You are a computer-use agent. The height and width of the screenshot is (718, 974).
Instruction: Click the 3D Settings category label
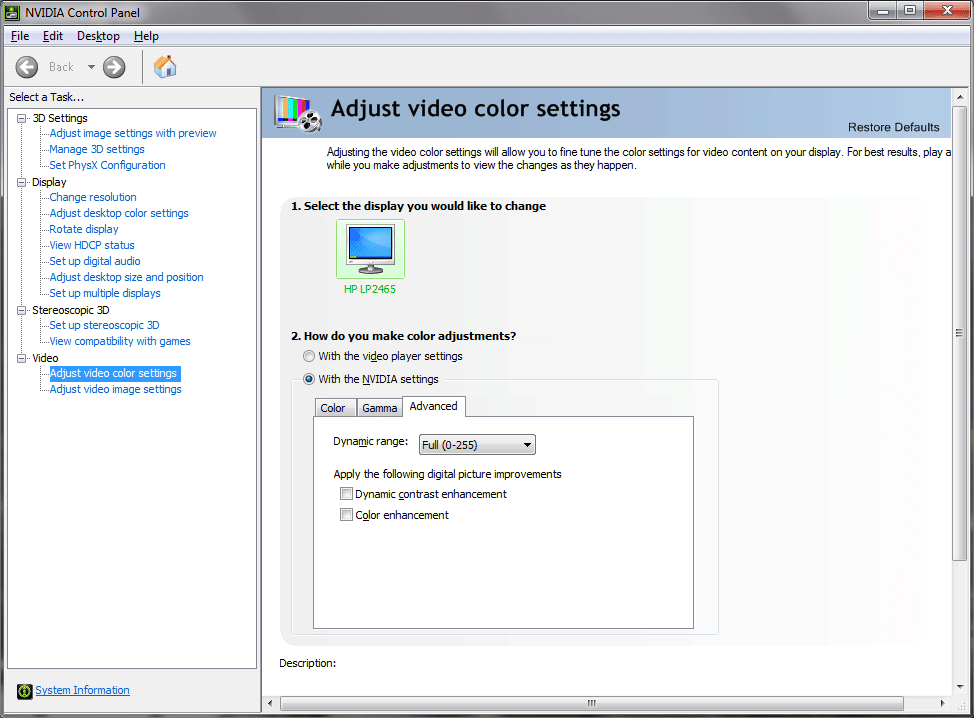(x=60, y=118)
